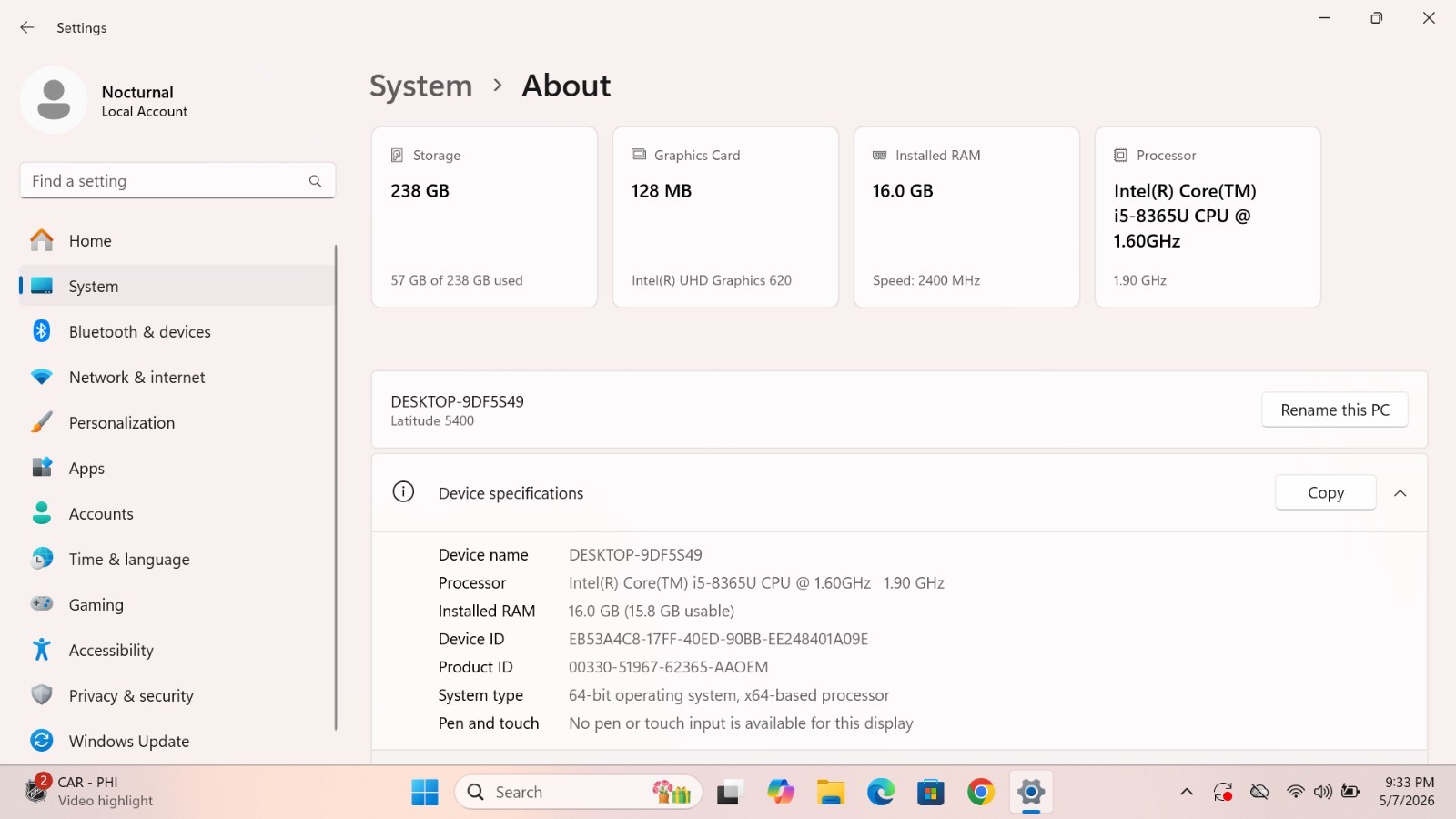Show hidden system tray icons
The height and width of the screenshot is (819, 1456).
click(1187, 793)
